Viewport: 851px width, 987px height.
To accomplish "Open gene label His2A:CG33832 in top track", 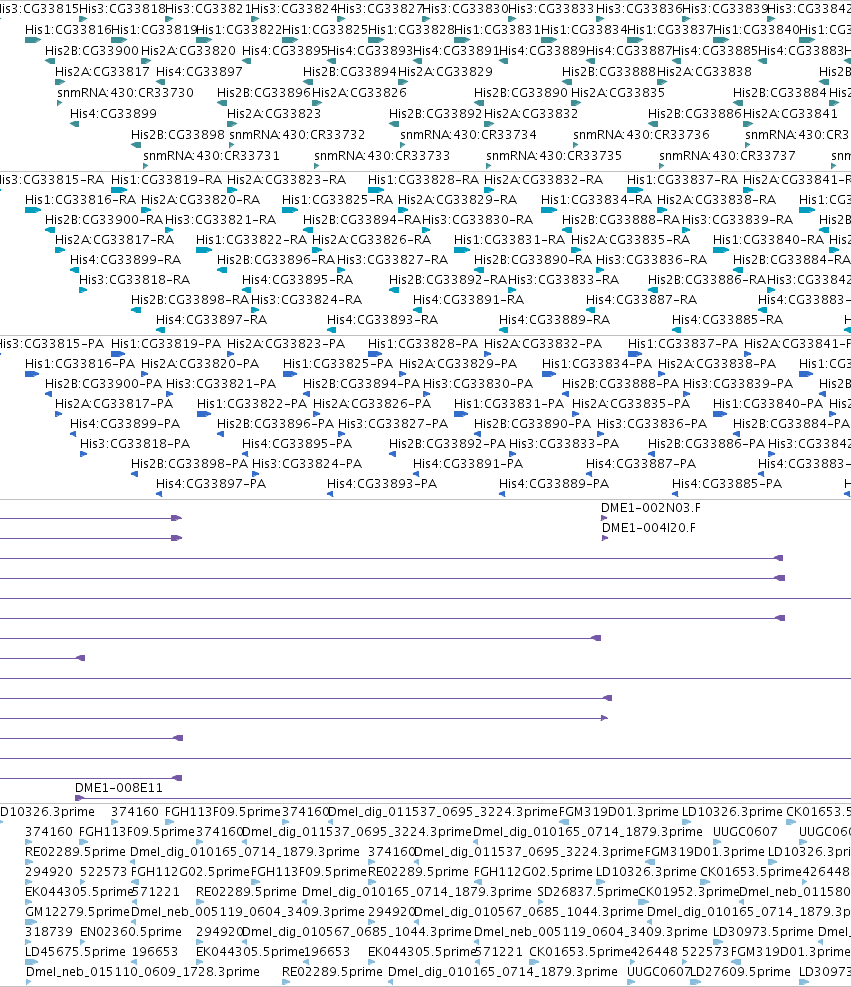I will pos(531,114).
